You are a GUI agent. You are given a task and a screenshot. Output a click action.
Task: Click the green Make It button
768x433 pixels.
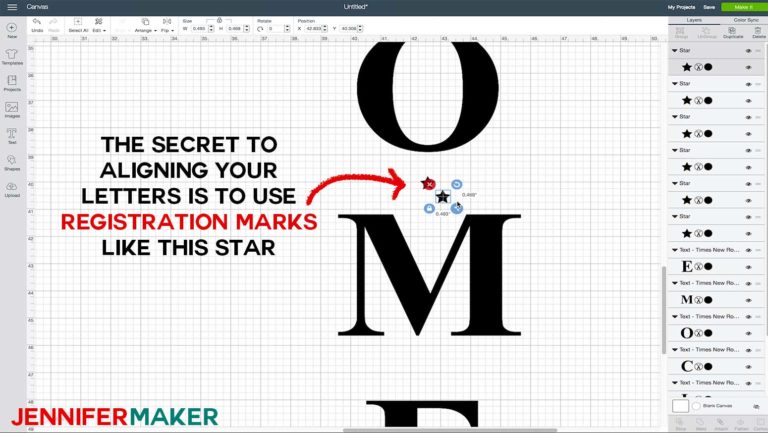[x=744, y=7]
